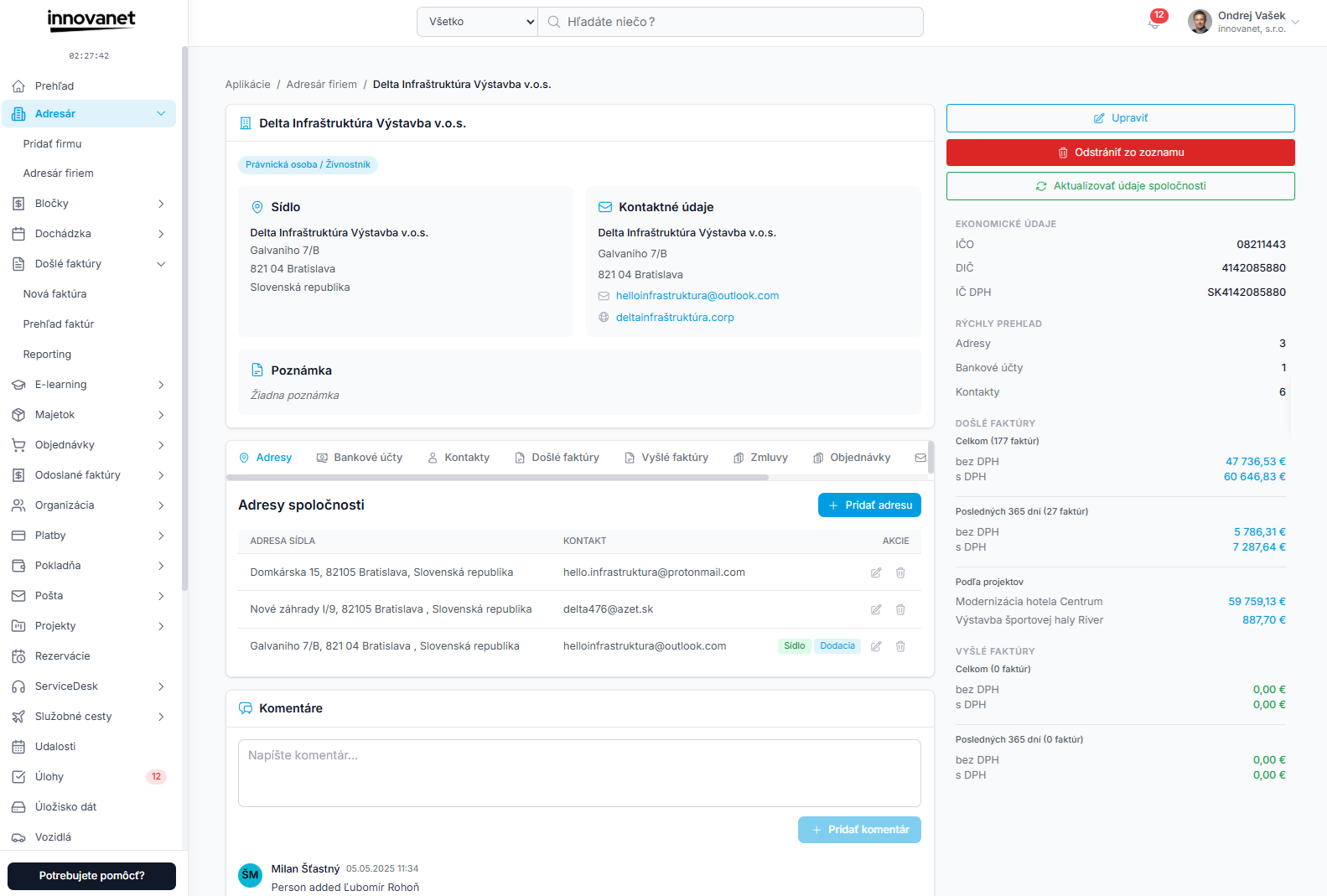The height and width of the screenshot is (896, 1327).
Task: Delete the Domkárska 15 address row
Action: coord(900,572)
